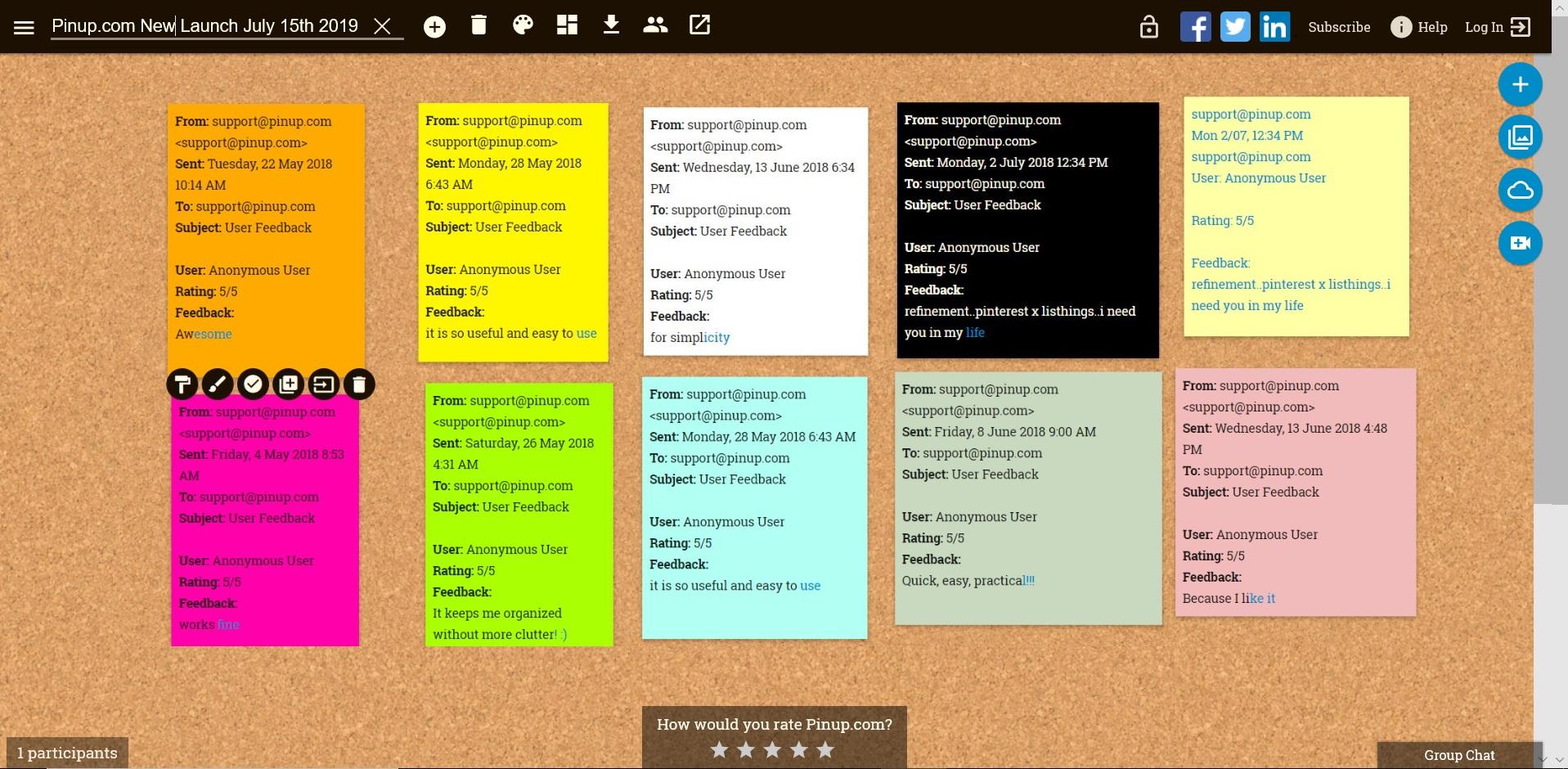Delete the note using the note toolbar trash

coord(359,384)
